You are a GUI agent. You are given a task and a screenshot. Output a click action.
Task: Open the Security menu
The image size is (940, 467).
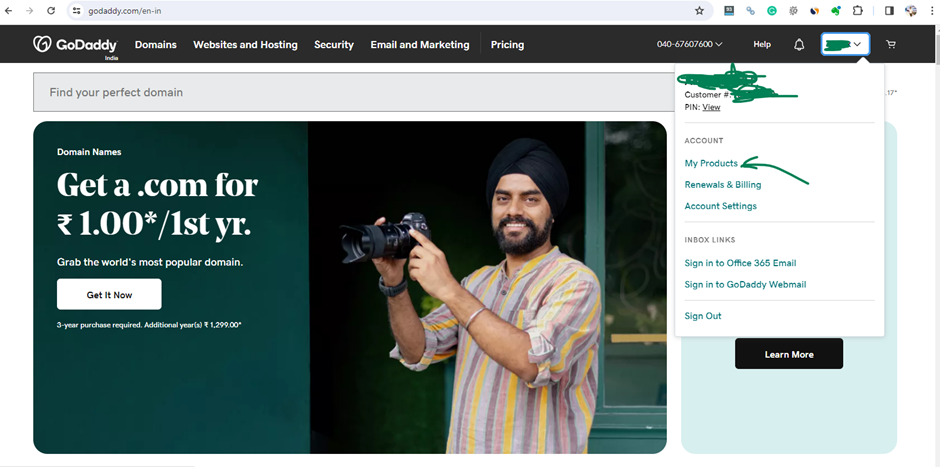coord(334,44)
